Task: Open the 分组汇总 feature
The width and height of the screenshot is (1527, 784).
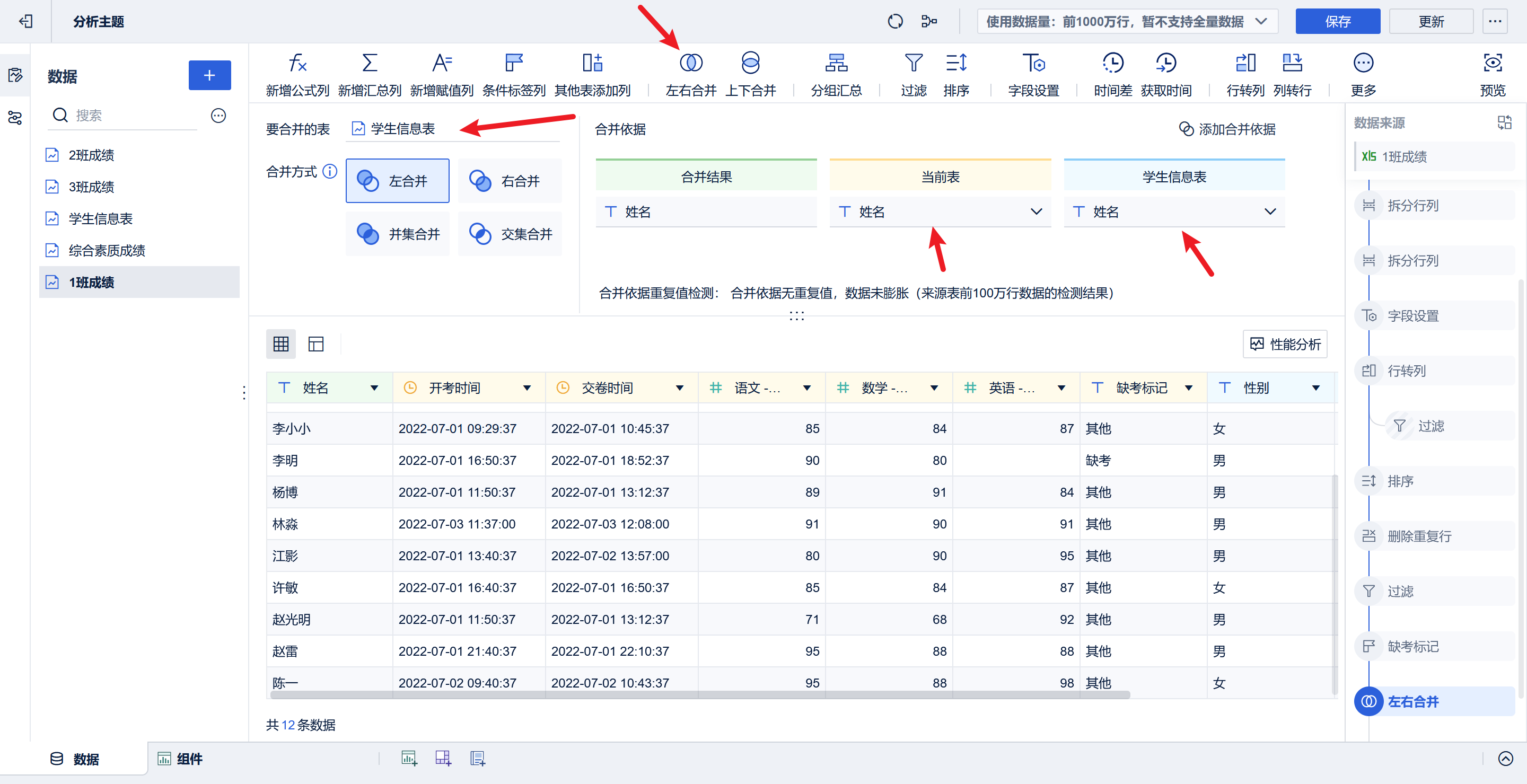Action: [x=836, y=73]
